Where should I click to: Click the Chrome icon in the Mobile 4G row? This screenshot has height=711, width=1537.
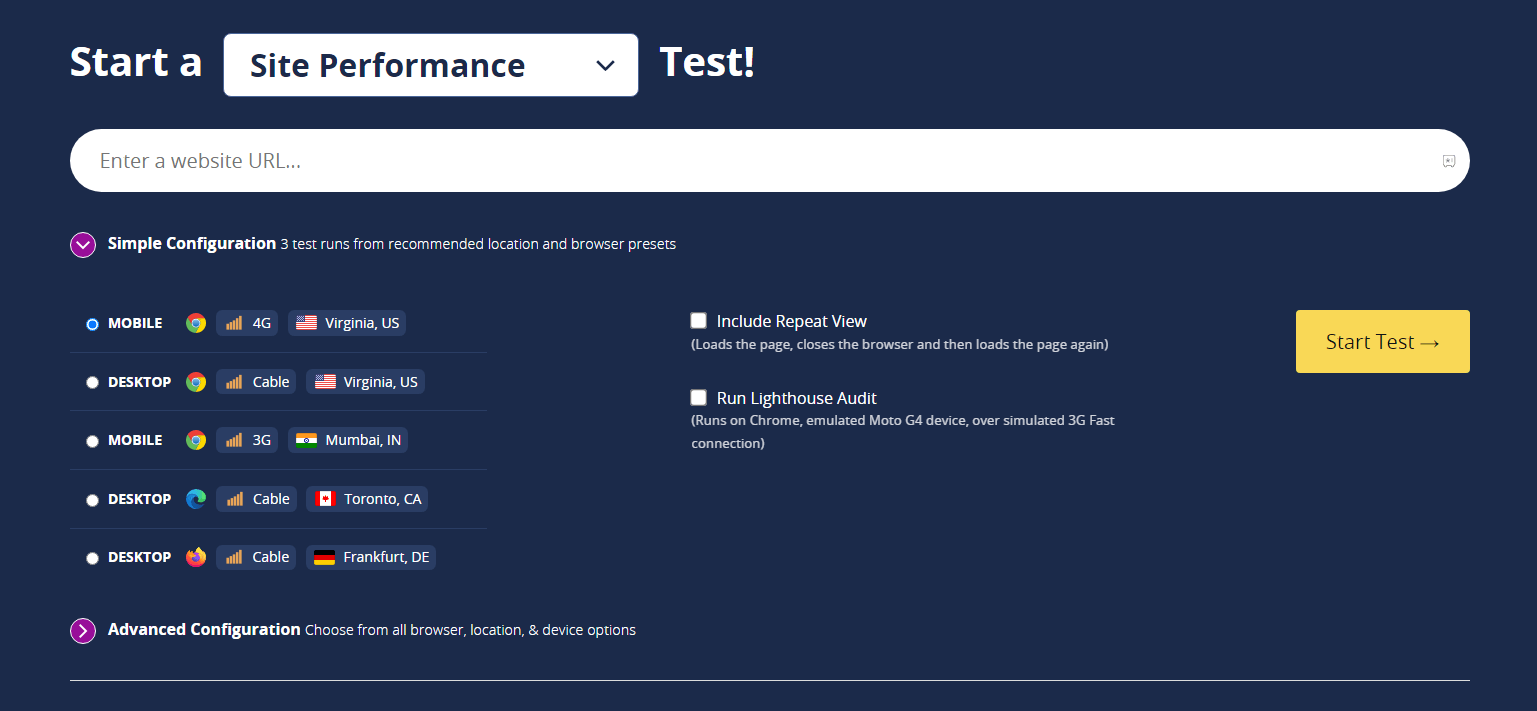196,323
